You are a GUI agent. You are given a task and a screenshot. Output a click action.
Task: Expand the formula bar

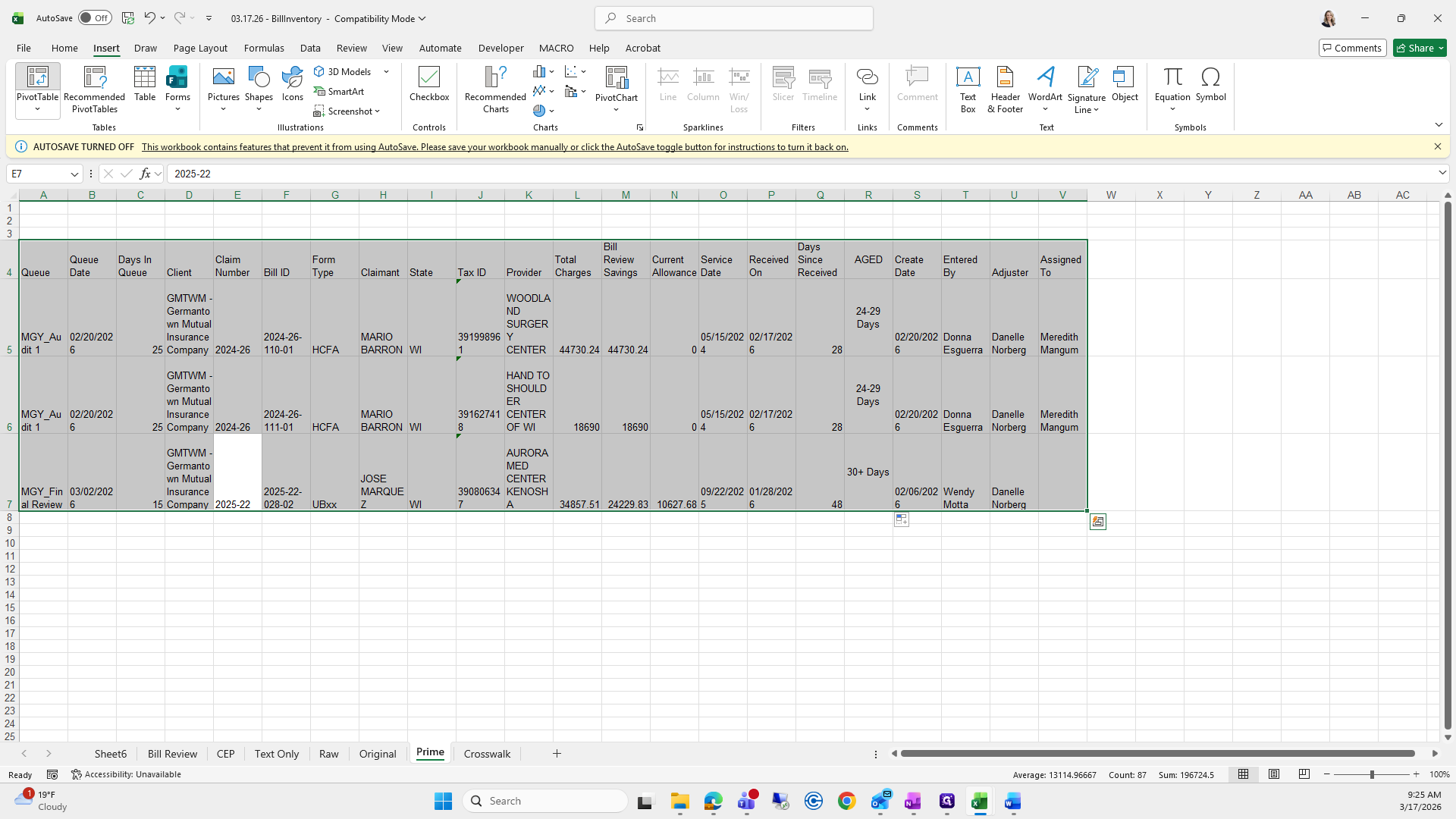1442,174
